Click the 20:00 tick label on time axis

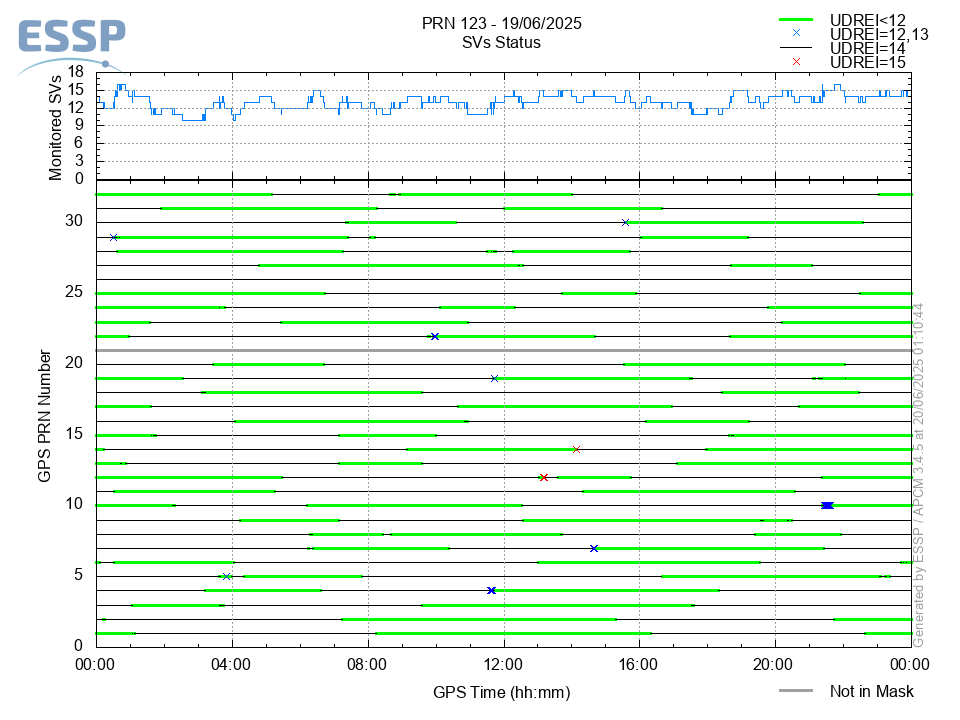775,662
